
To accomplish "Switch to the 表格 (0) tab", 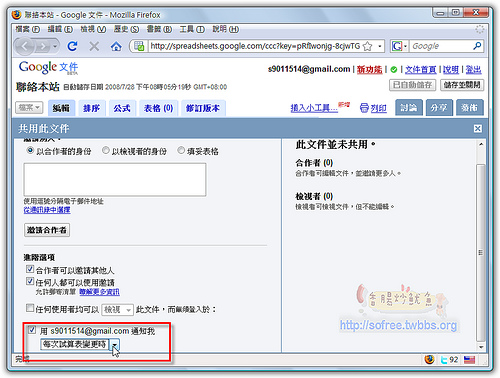I will pos(158,108).
